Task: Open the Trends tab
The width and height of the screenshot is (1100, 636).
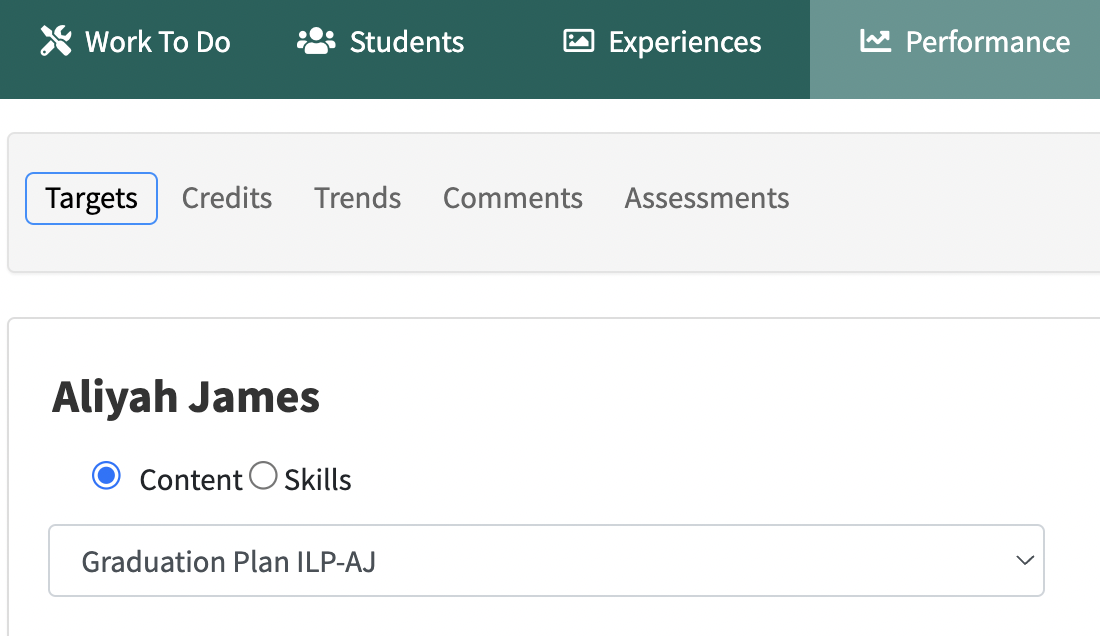Action: [x=357, y=198]
